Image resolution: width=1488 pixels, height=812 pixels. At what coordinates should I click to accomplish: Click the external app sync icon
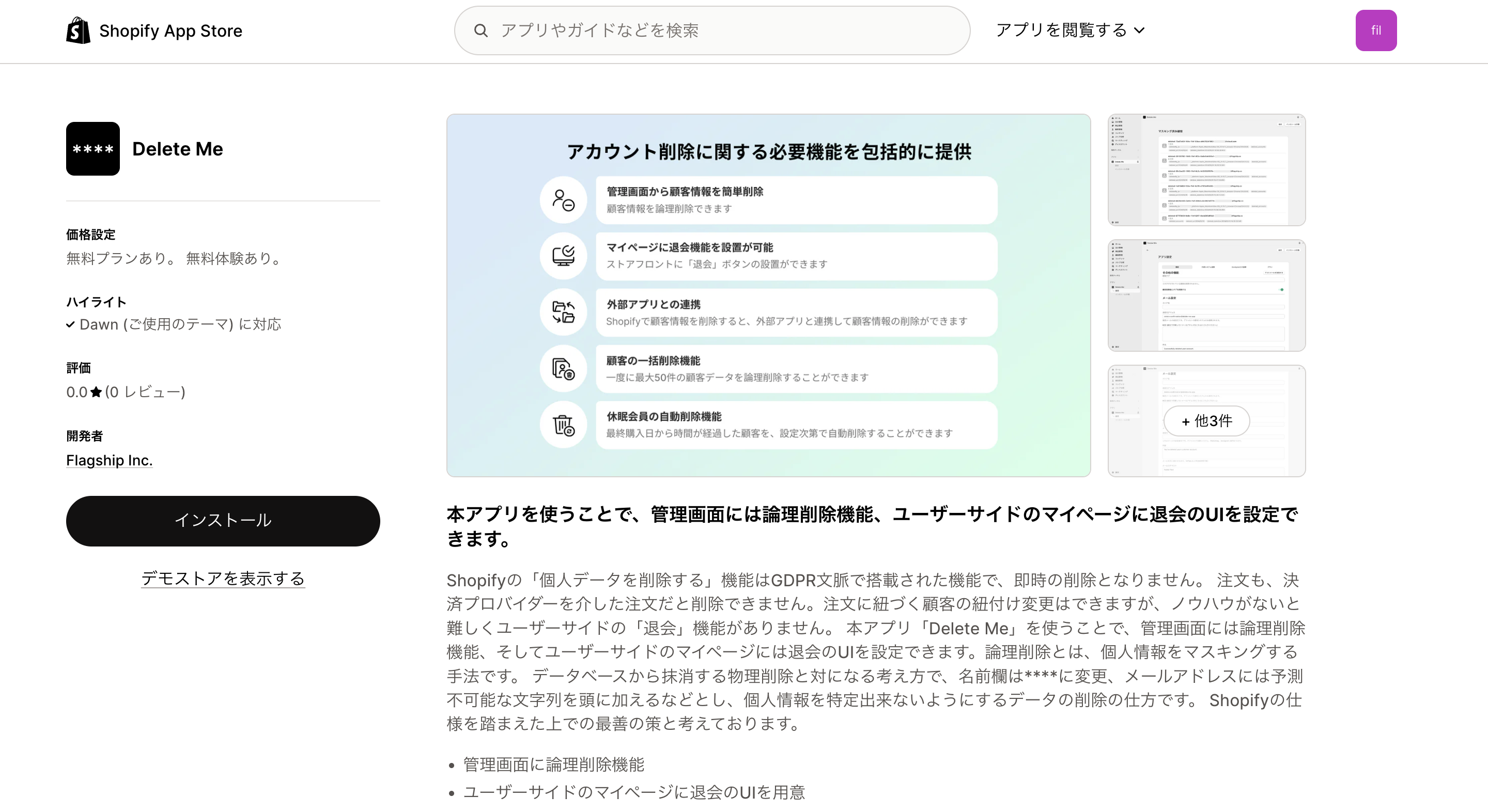pyautogui.click(x=563, y=313)
